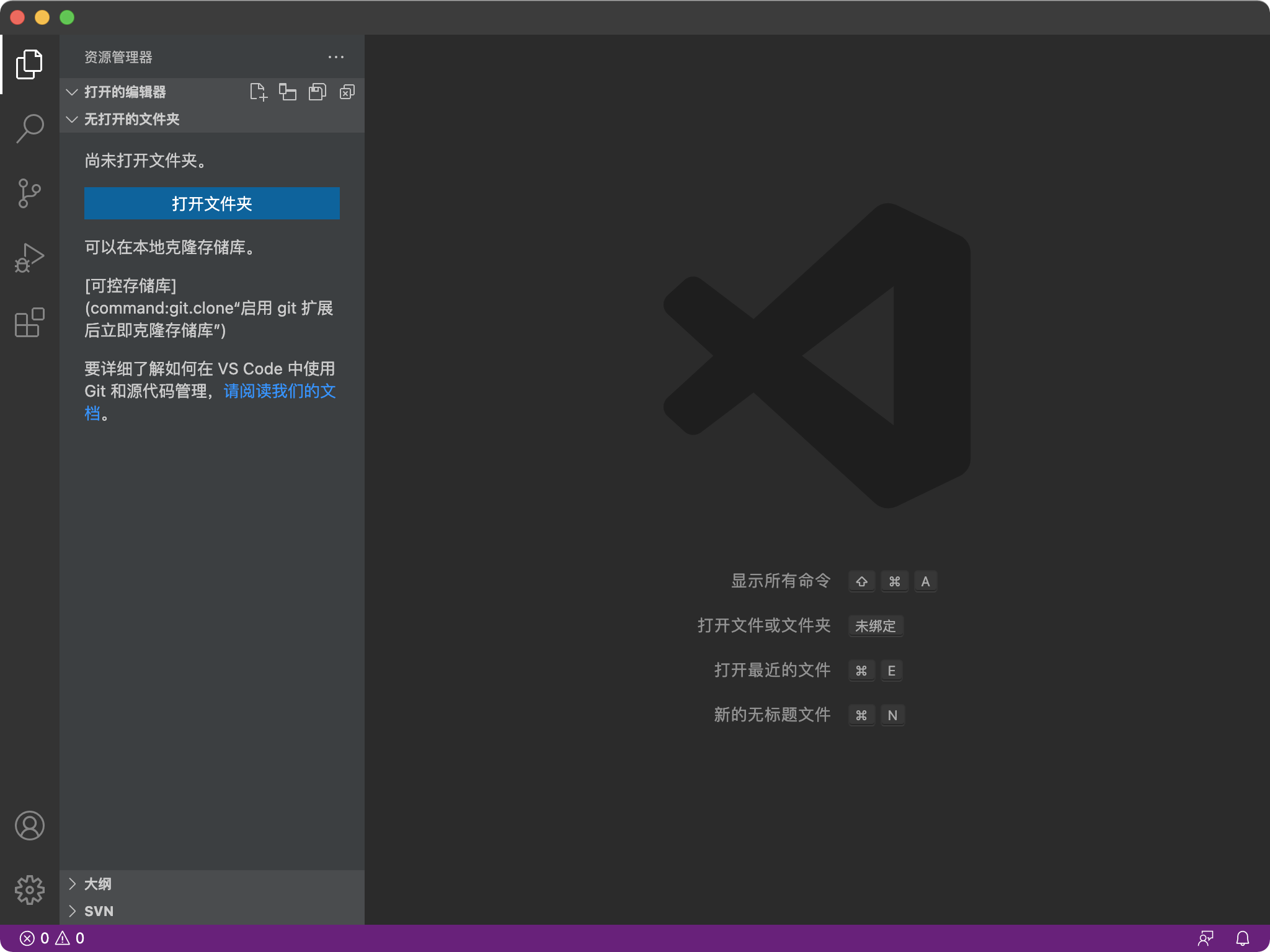
Task: Toggle the Explorer icon to hide the sidebar
Action: (x=29, y=64)
